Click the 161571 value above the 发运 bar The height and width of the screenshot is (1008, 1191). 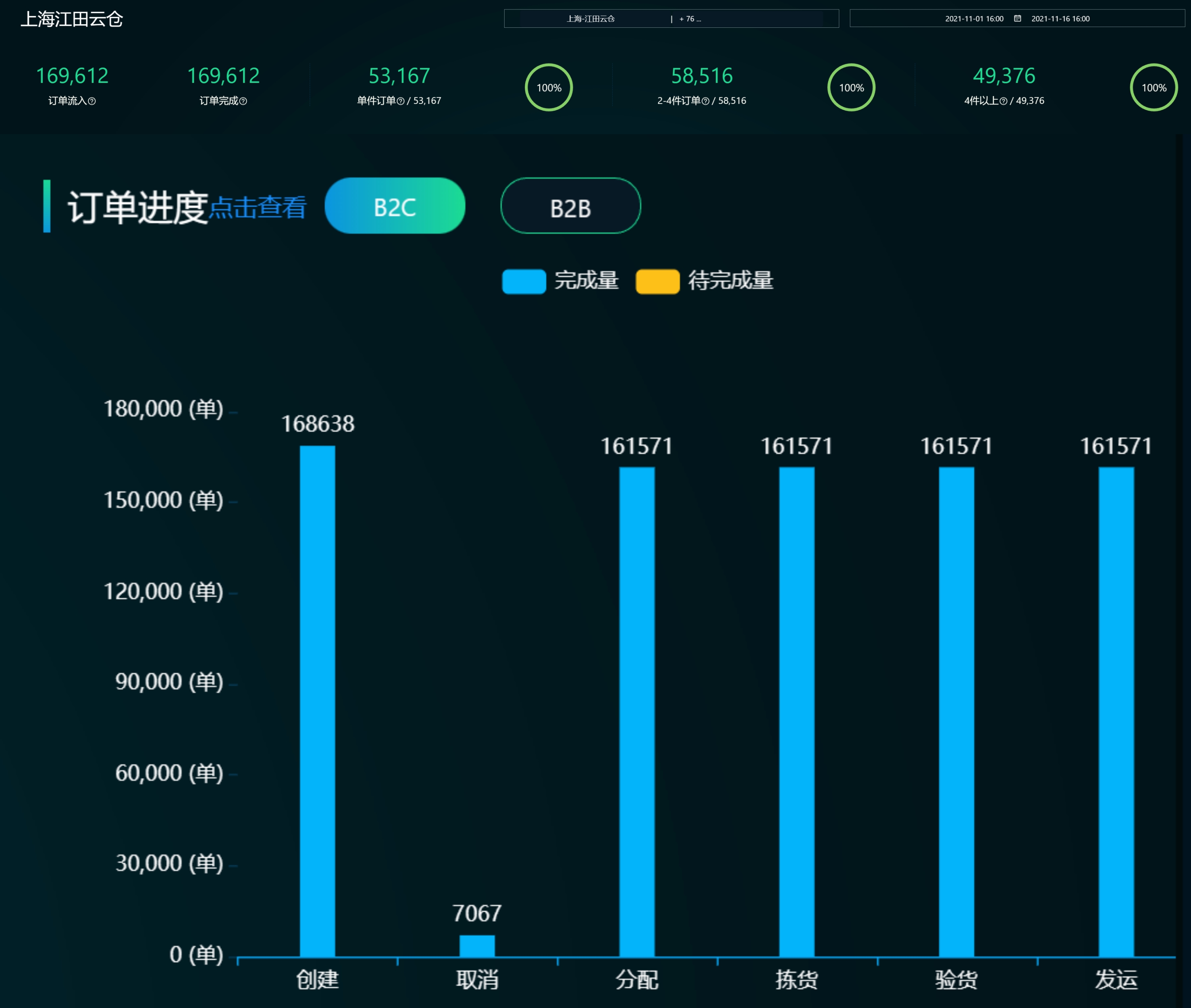1116,446
